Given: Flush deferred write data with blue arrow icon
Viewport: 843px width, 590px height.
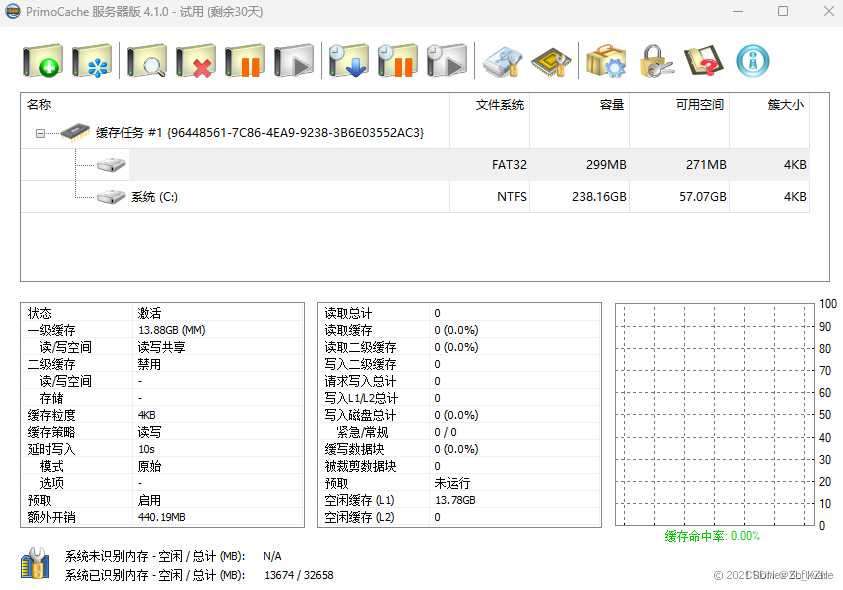Looking at the screenshot, I should [348, 61].
